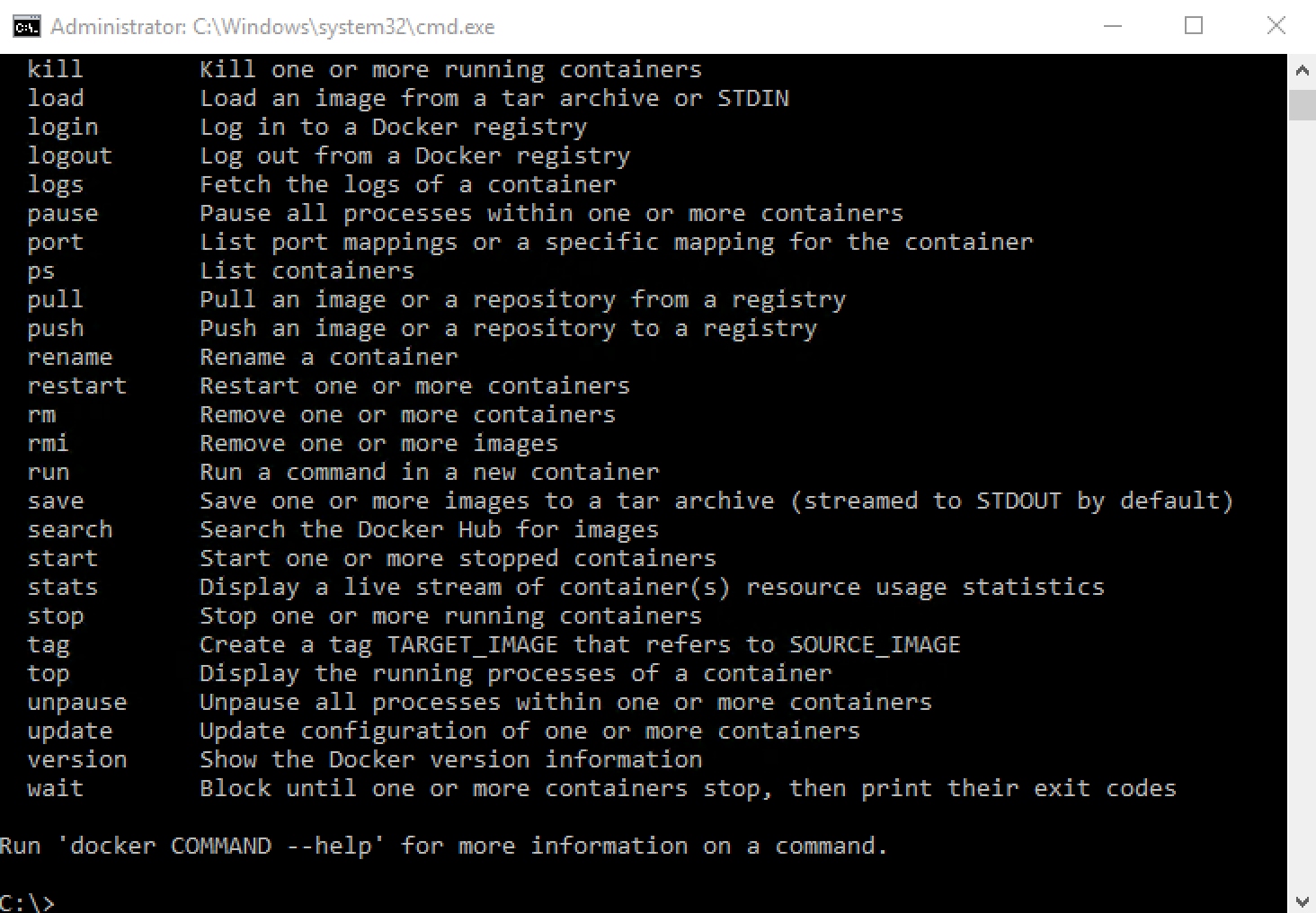The width and height of the screenshot is (1316, 913).
Task: Click 'Update configuration of one or more containers'
Action: (529, 731)
